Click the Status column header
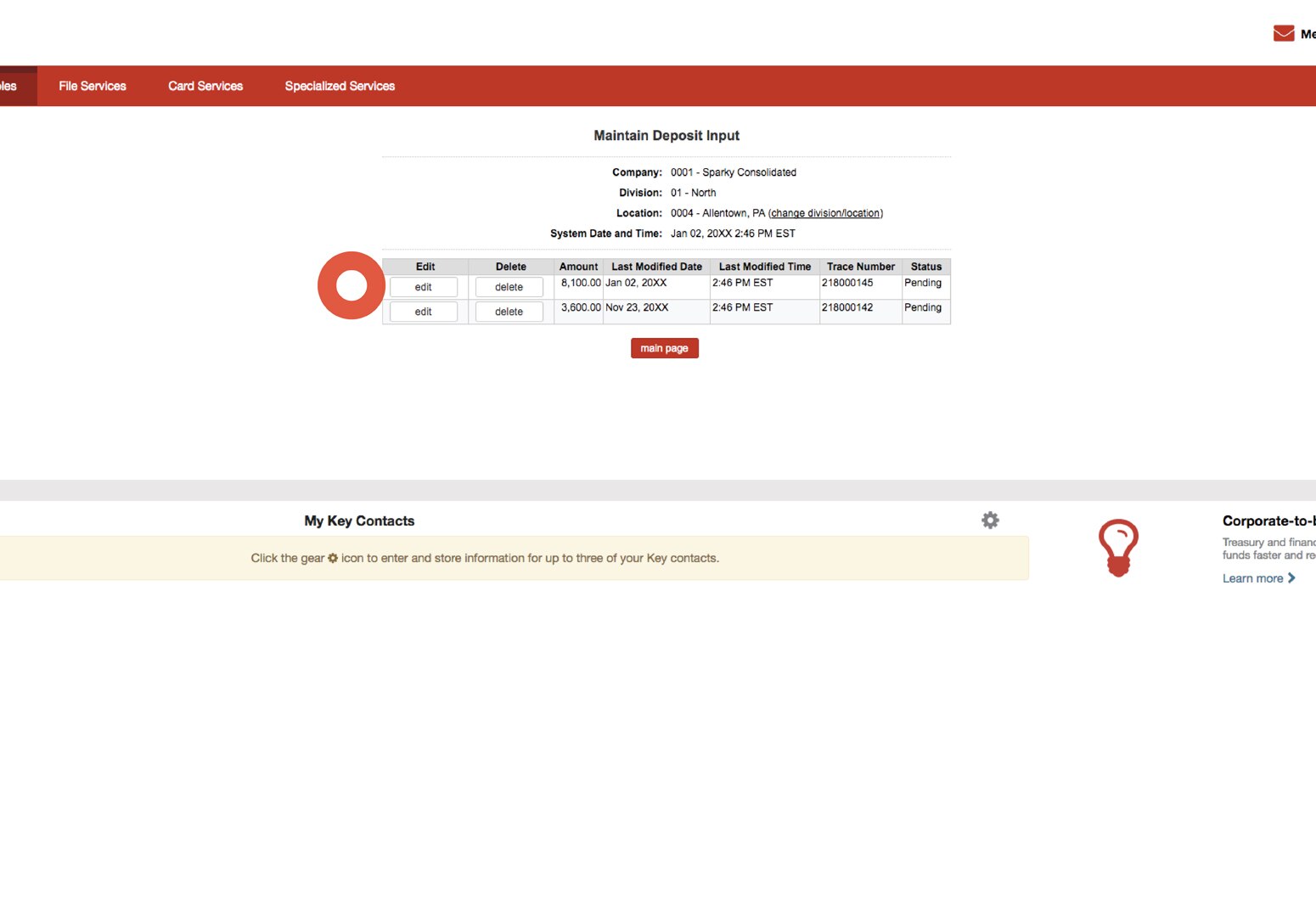Image resolution: width=1316 pixels, height=923 pixels. pos(925,267)
